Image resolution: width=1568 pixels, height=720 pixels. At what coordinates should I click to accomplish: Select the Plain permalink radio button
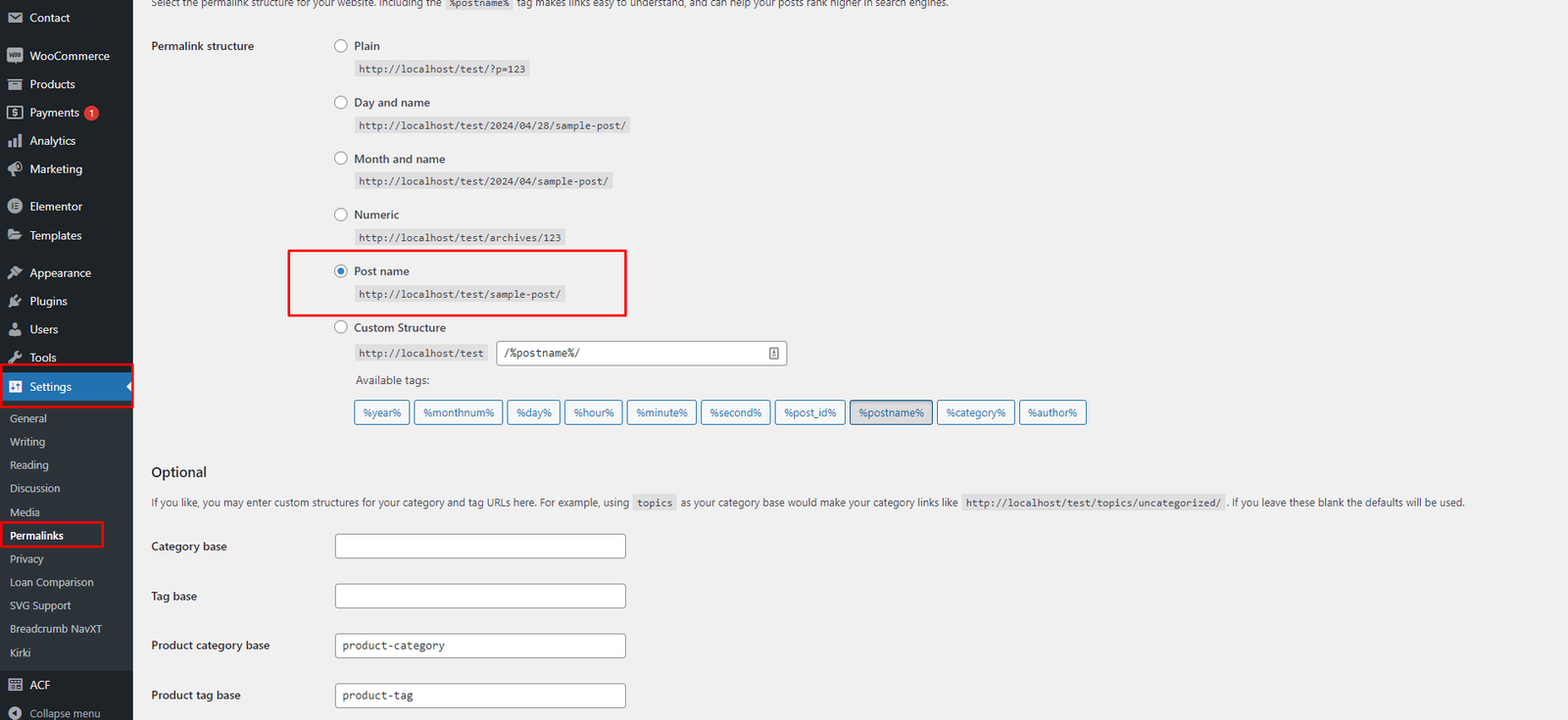341,46
